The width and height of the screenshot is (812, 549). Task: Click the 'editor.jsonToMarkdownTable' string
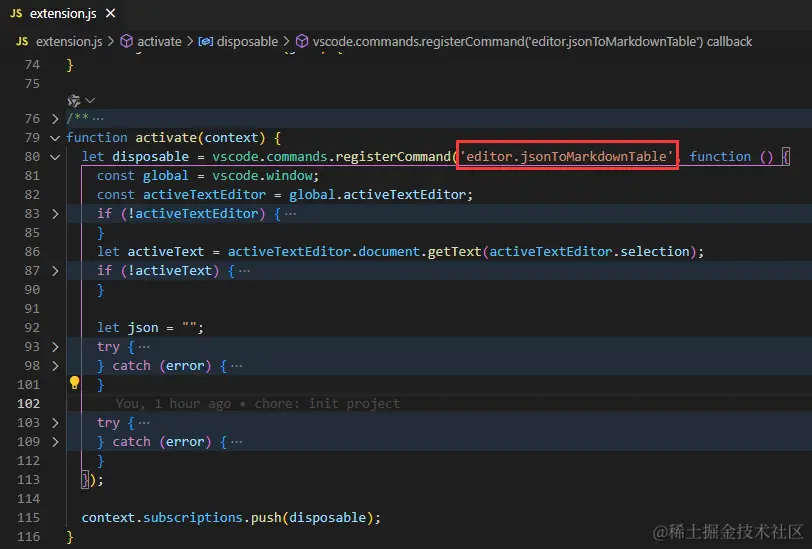[x=567, y=156]
